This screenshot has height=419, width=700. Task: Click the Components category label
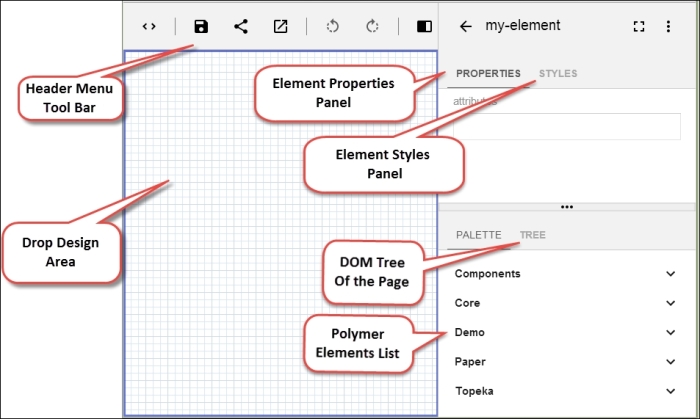tap(488, 274)
